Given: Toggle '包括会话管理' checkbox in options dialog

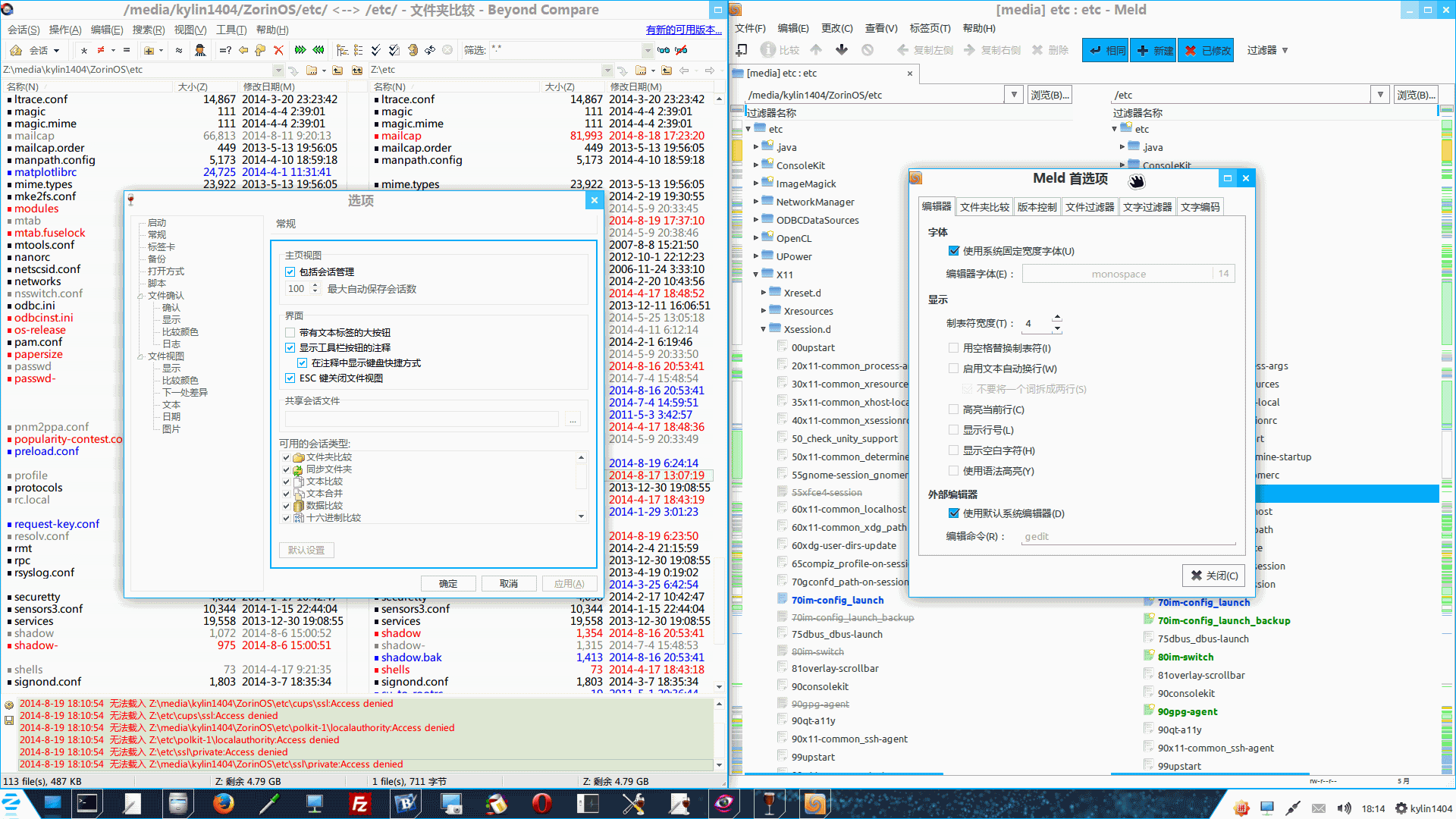Looking at the screenshot, I should 290,271.
